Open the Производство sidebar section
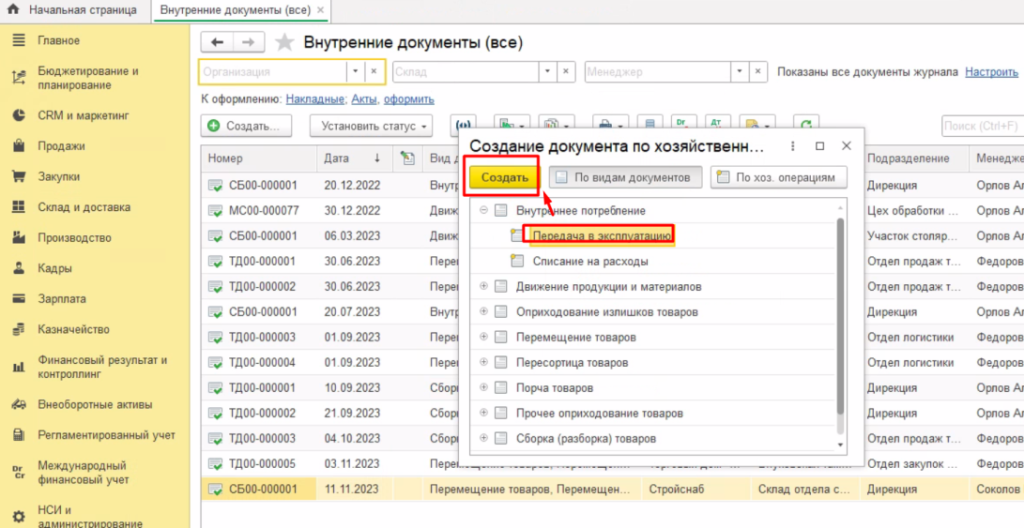1024x528 pixels. pos(74,238)
